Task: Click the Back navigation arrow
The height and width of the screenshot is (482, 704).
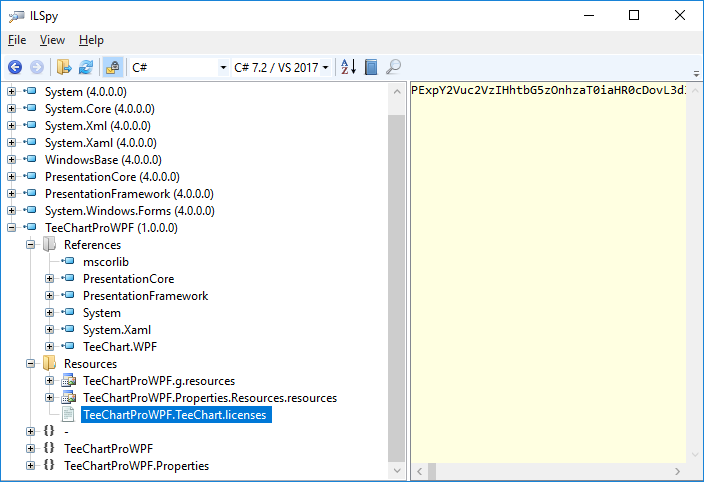Action: pos(15,67)
